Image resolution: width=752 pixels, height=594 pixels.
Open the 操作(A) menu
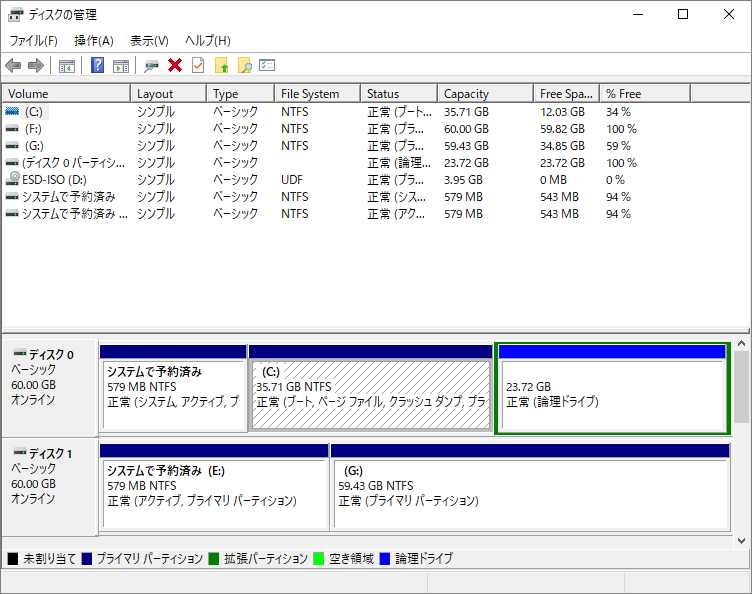[94, 41]
